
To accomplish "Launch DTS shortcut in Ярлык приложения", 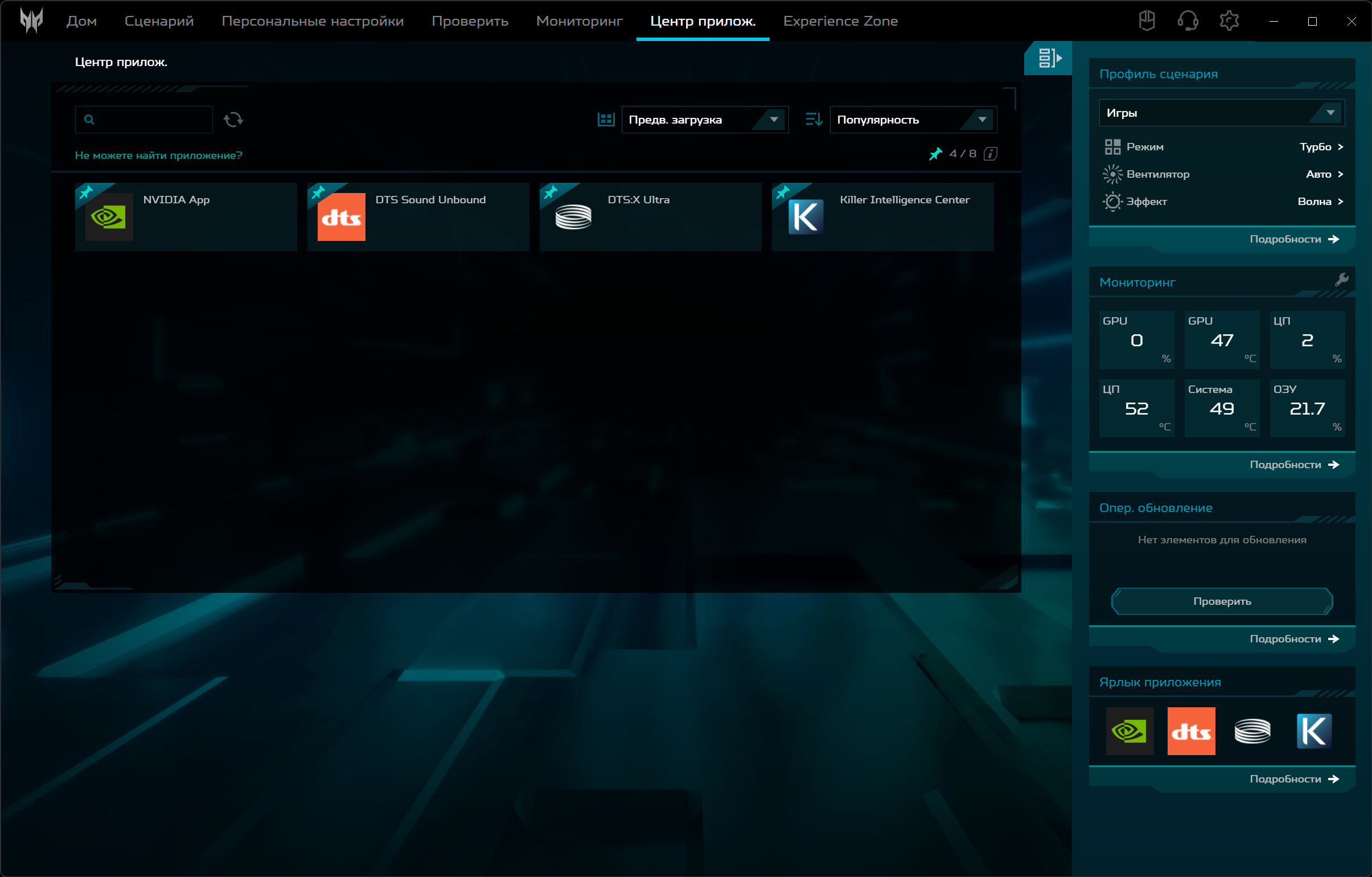I will click(1191, 731).
